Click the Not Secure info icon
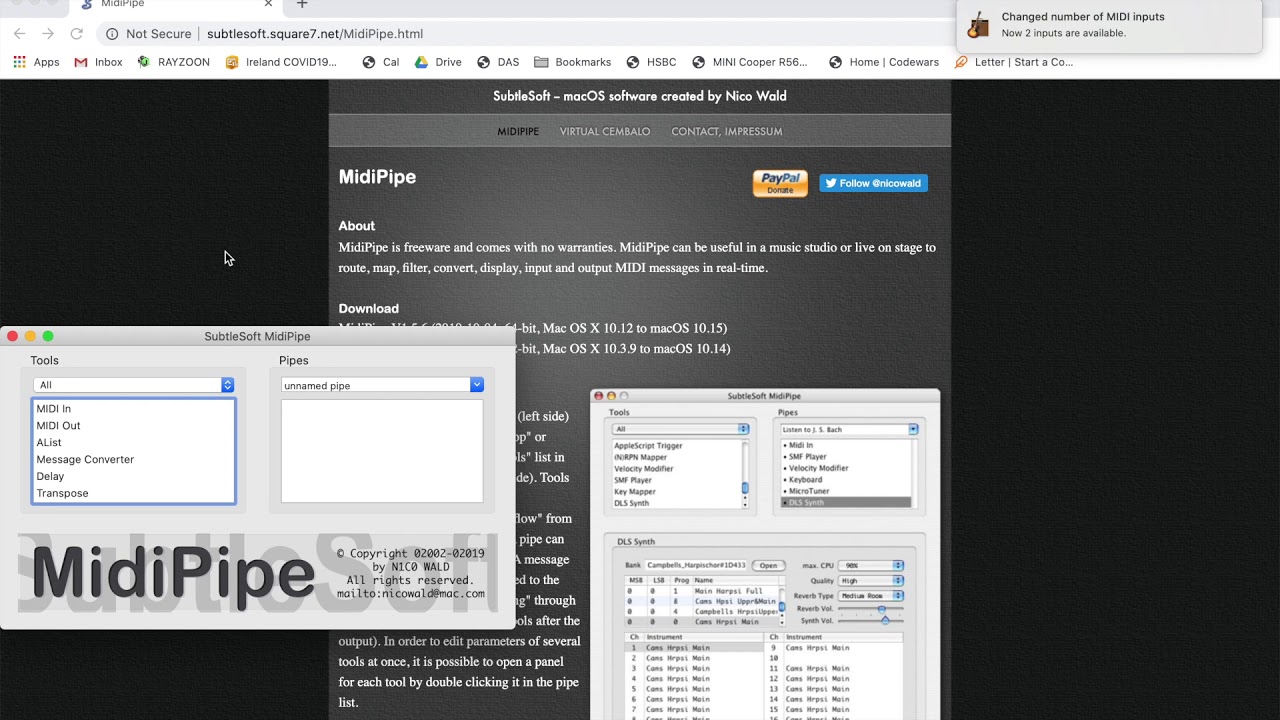The height and width of the screenshot is (720, 1280). tap(112, 34)
